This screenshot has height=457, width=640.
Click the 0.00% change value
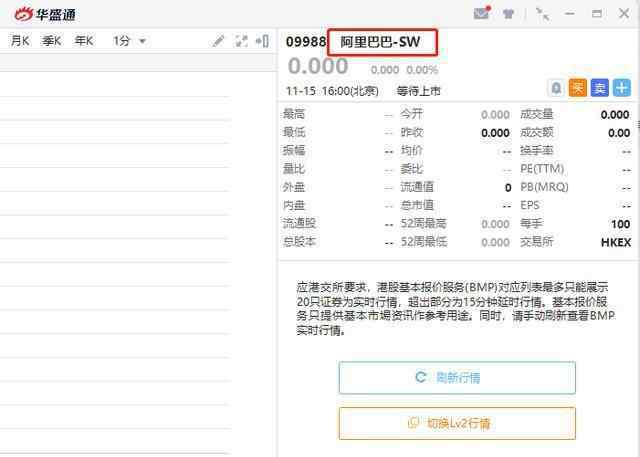(422, 70)
